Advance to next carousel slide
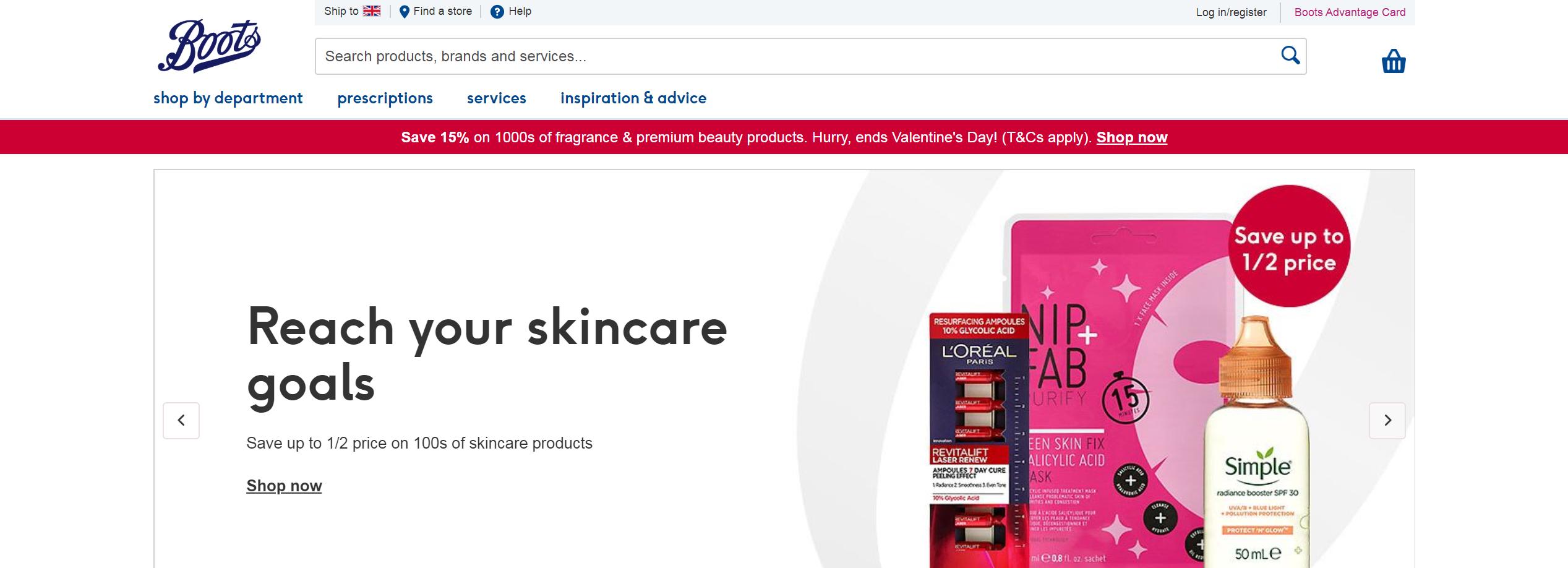This screenshot has height=568, width=1568. click(x=1387, y=421)
